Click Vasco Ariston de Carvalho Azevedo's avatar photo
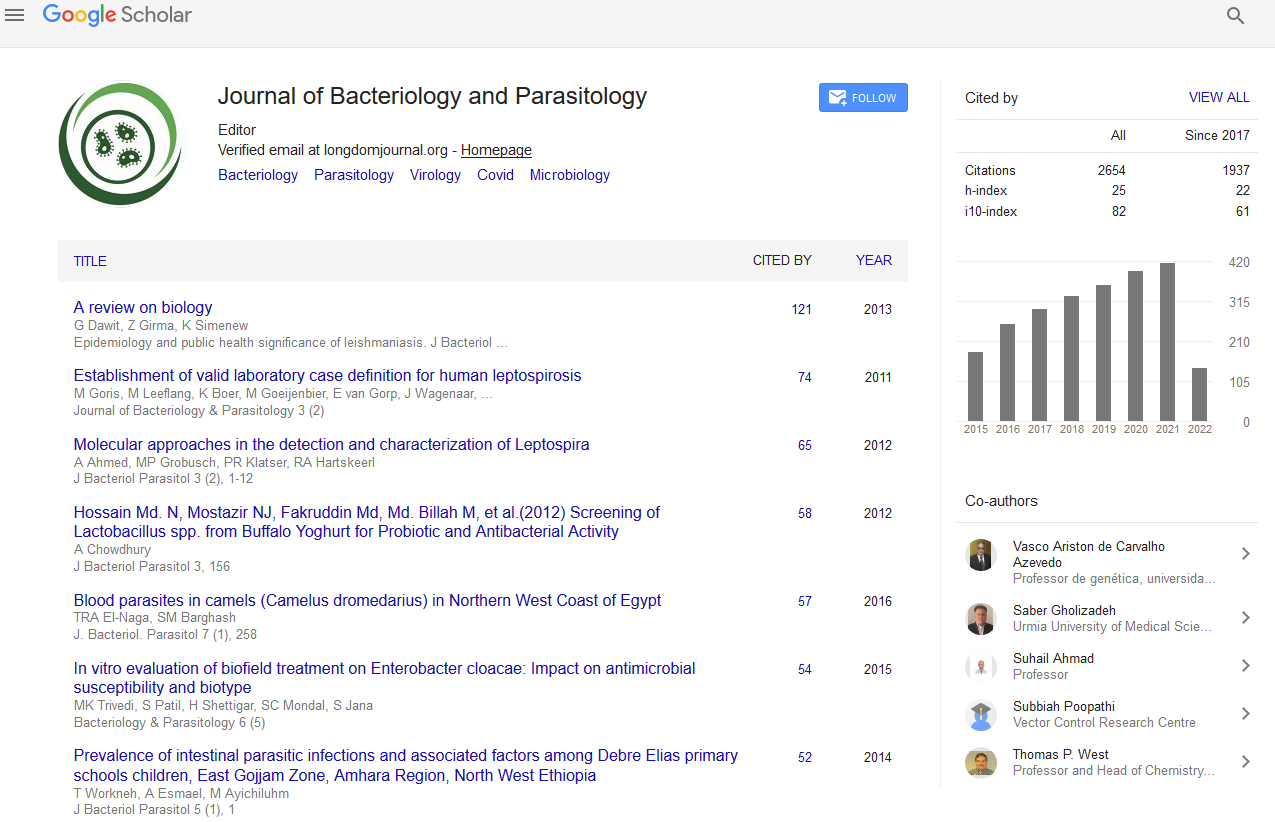The width and height of the screenshot is (1275, 822). 981,555
